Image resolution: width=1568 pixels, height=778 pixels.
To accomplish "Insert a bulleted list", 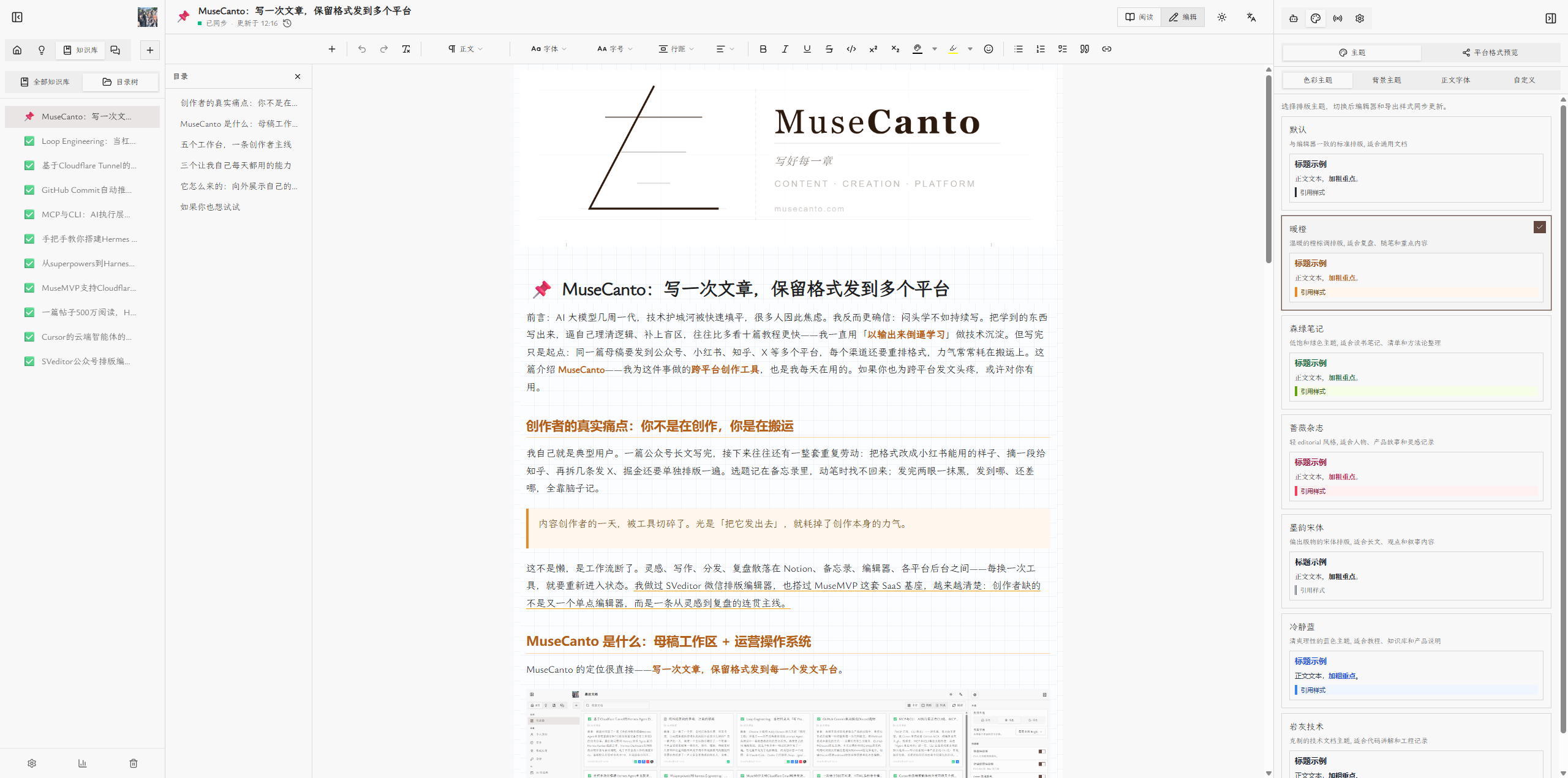I will pos(1019,49).
